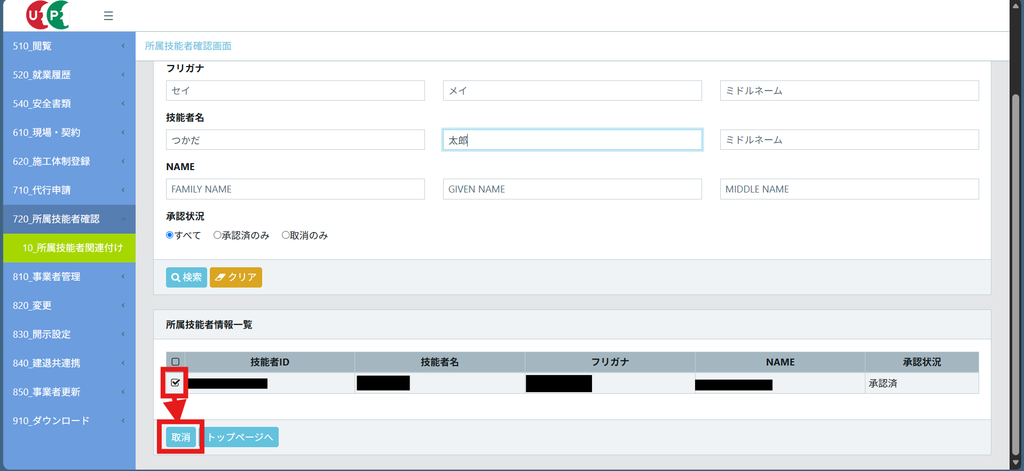Uncheck the checkbox in the 承認済 row

click(175, 383)
